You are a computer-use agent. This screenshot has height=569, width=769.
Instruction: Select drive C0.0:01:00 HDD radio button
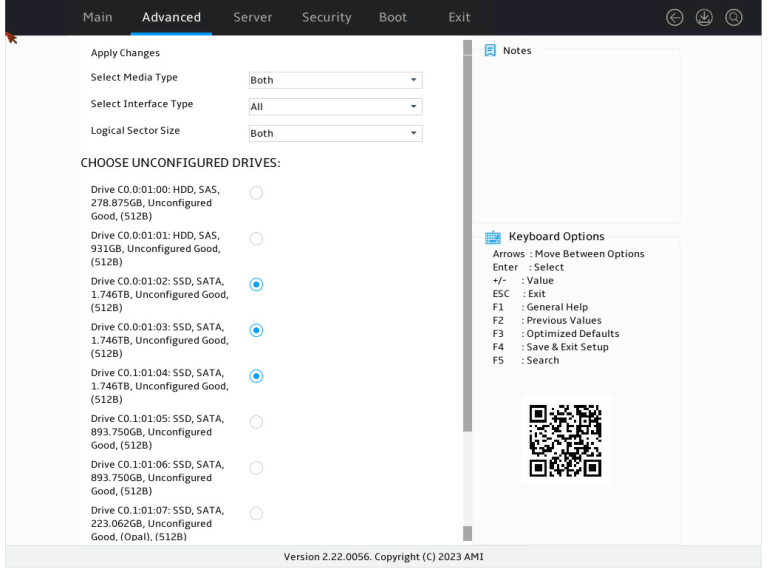coord(256,193)
